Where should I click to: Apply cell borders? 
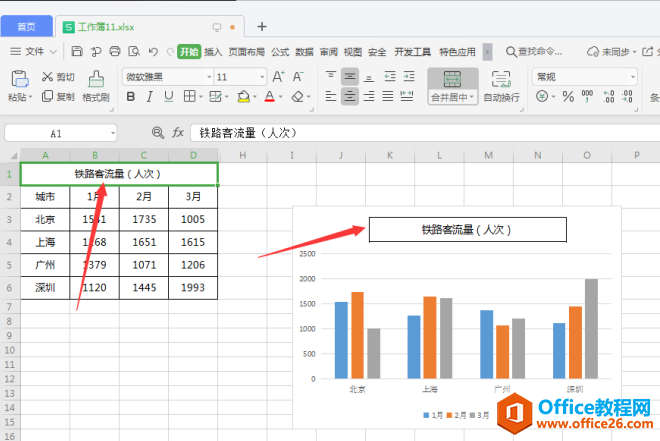click(189, 97)
